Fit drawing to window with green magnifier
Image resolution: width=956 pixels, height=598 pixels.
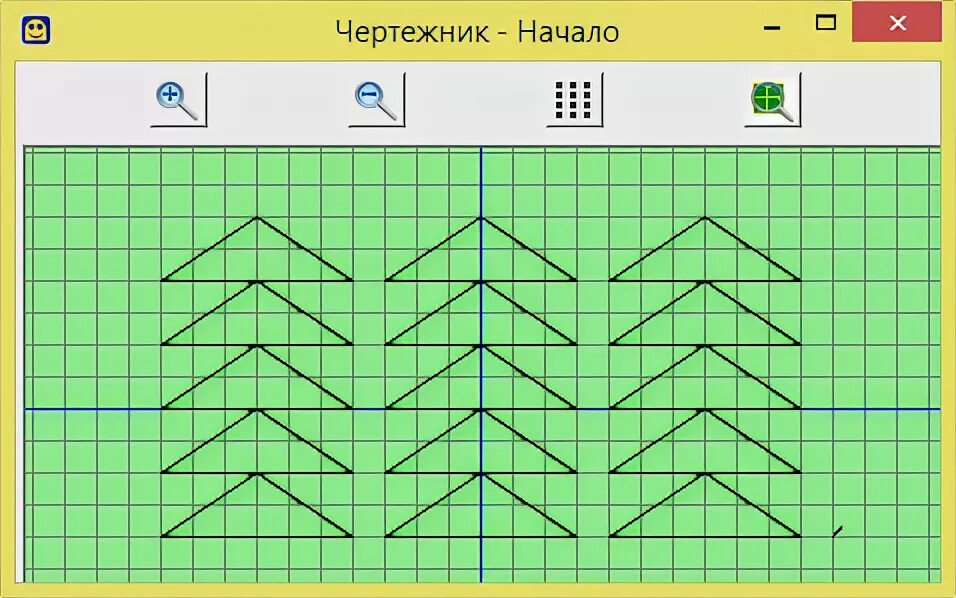772,100
